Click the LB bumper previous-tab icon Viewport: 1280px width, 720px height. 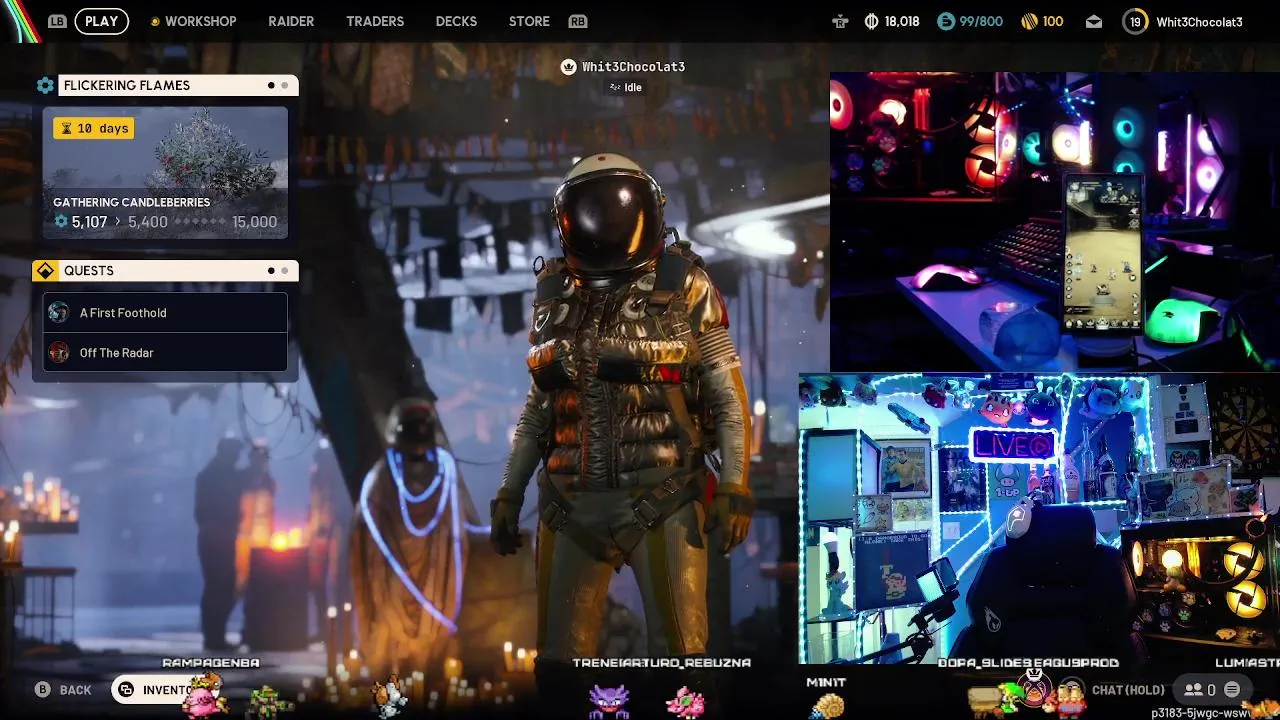click(x=57, y=21)
